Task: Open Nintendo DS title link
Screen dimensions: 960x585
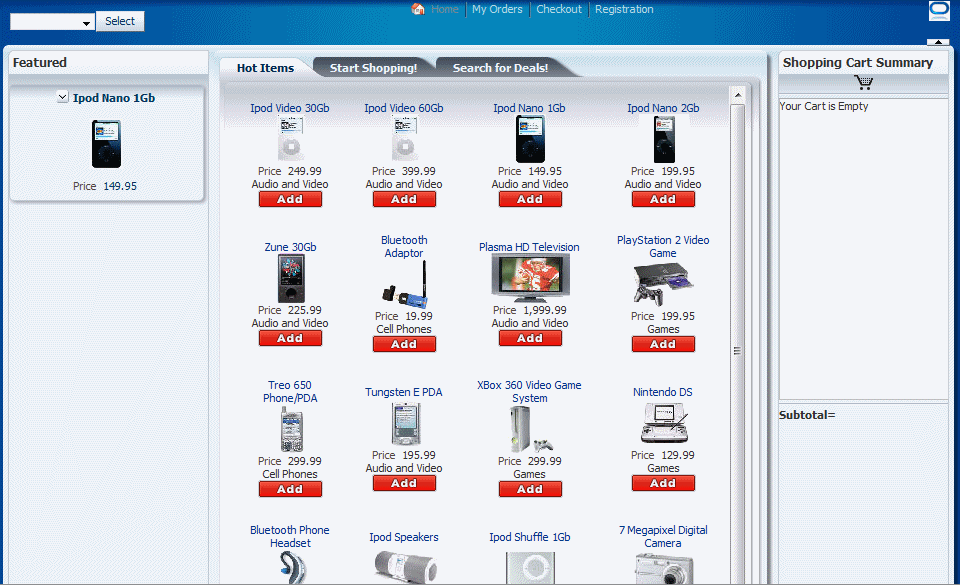Action: coord(663,392)
